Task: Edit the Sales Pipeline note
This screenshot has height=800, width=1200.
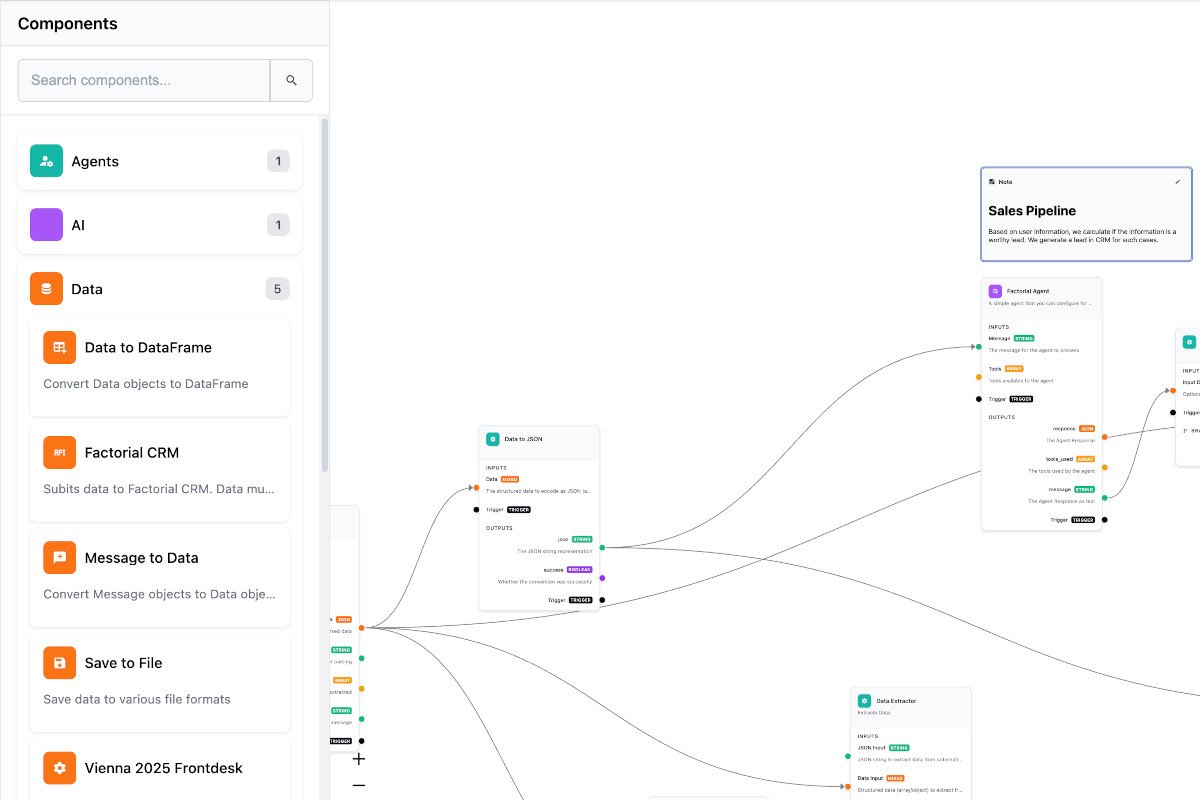Action: [x=1177, y=181]
